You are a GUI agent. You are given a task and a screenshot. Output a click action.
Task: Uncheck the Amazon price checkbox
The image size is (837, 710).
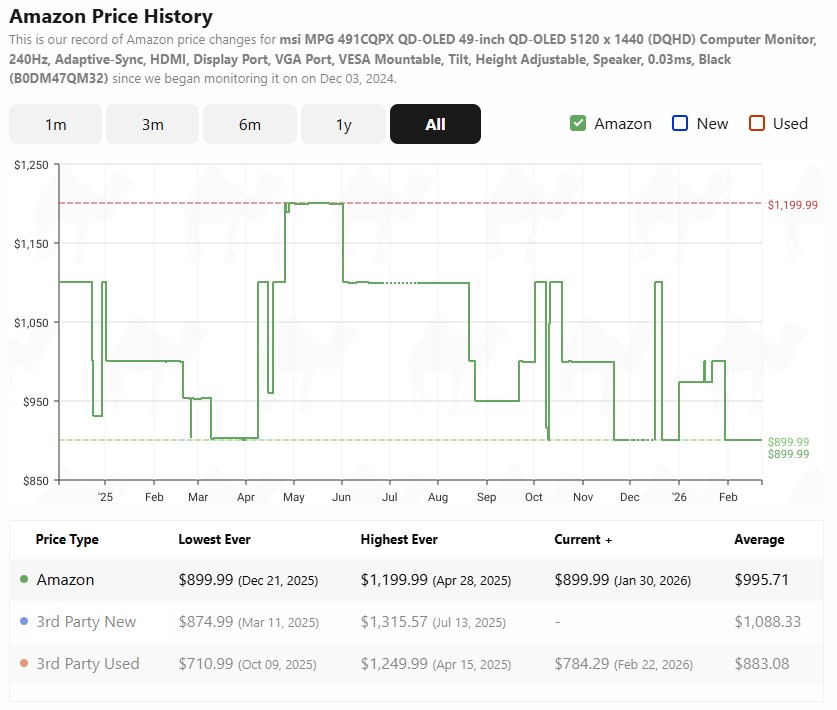click(x=578, y=123)
